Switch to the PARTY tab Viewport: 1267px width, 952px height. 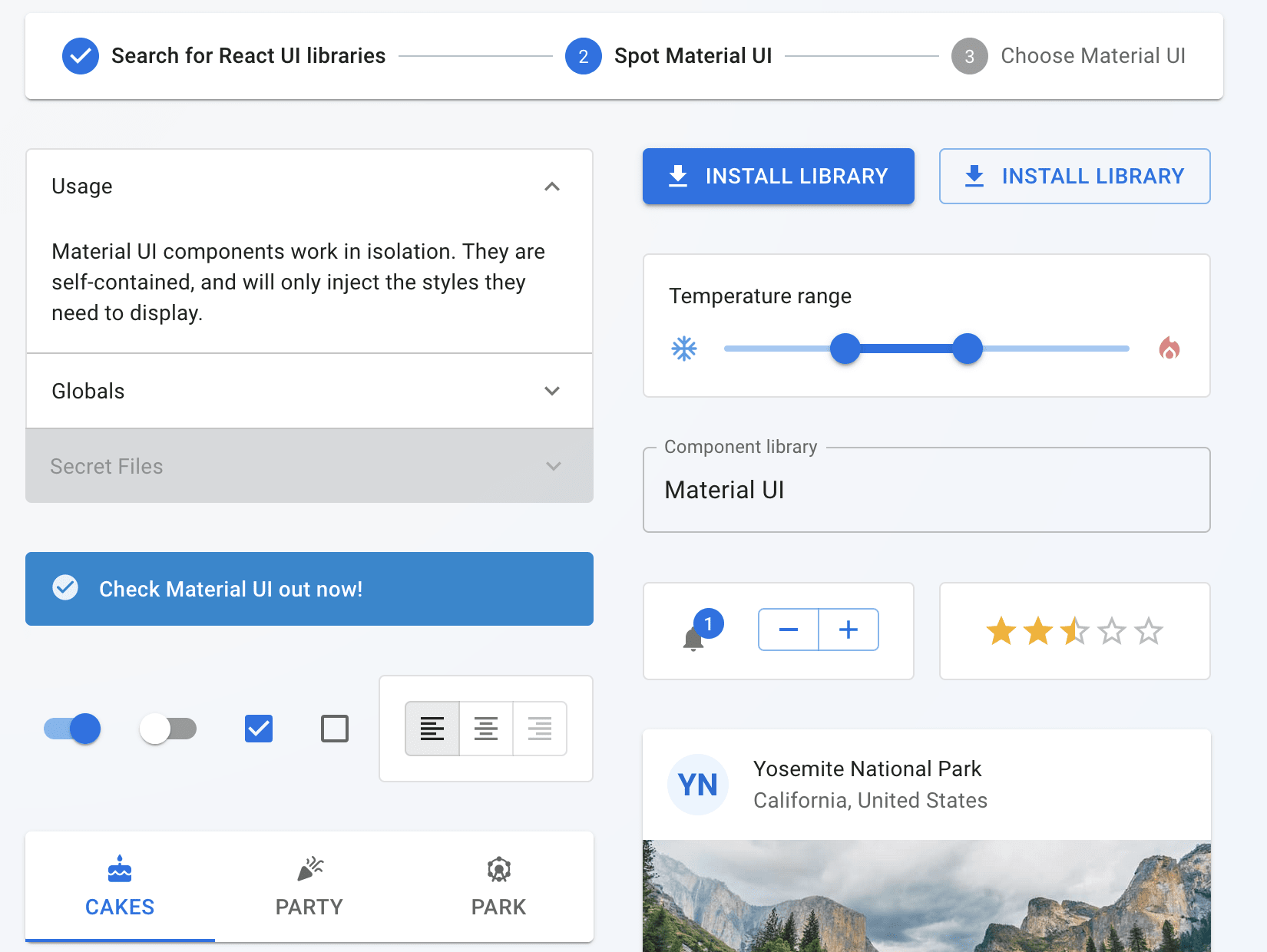coord(309,887)
